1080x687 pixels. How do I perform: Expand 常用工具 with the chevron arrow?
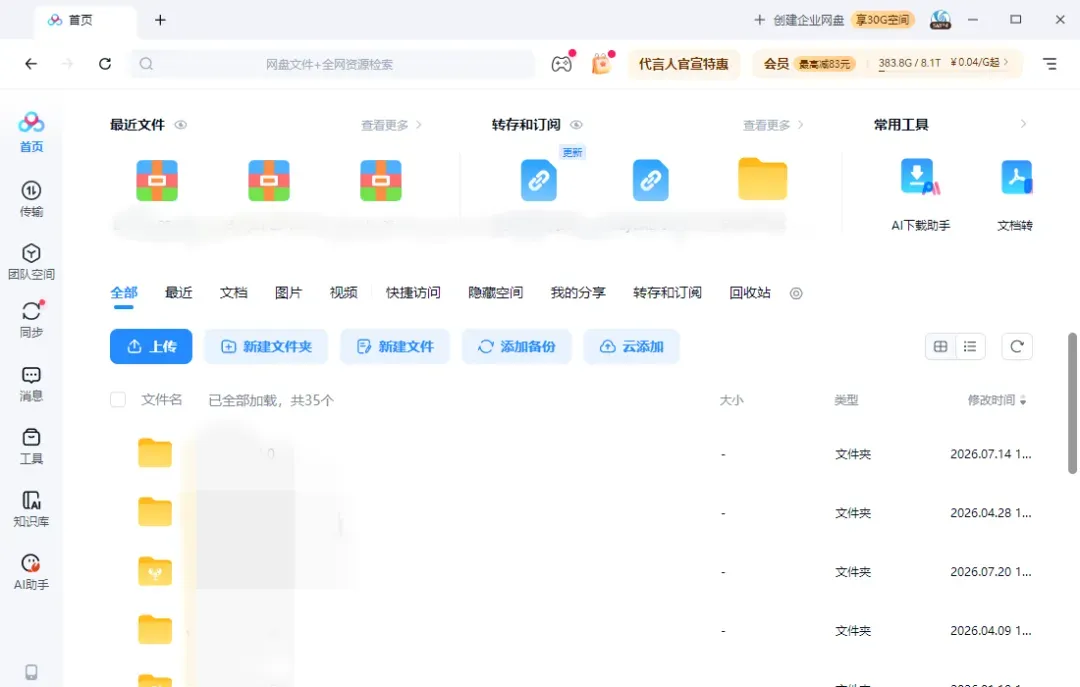[x=1023, y=124]
